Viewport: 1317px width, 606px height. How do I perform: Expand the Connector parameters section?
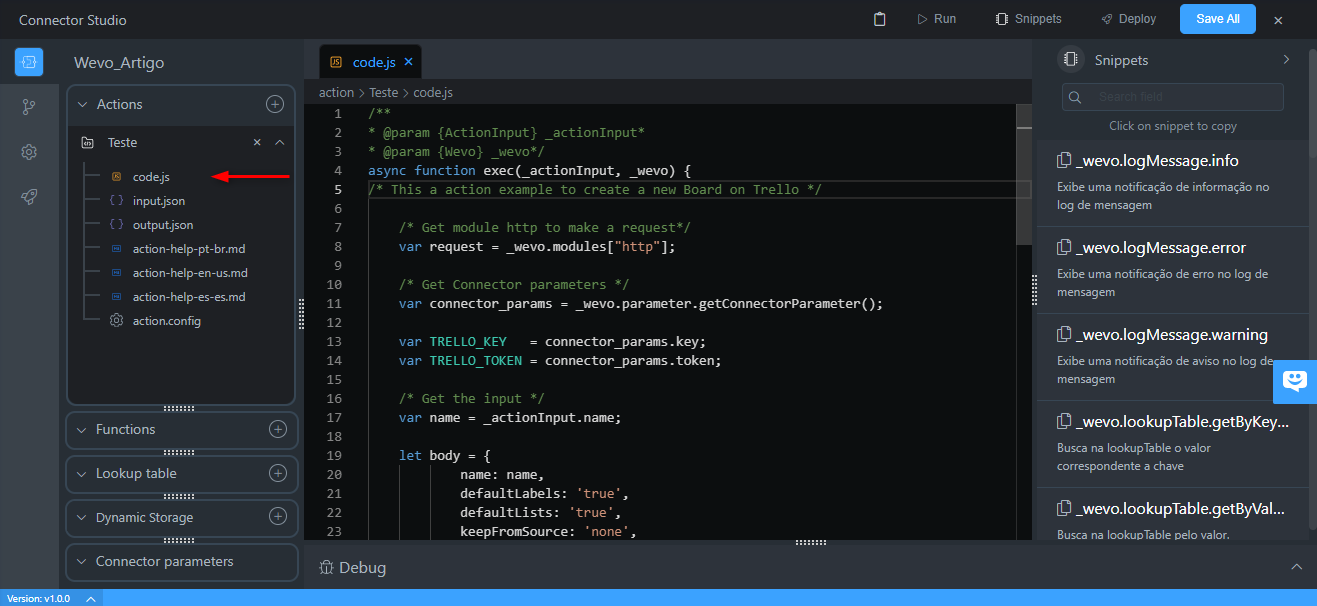tap(81, 562)
